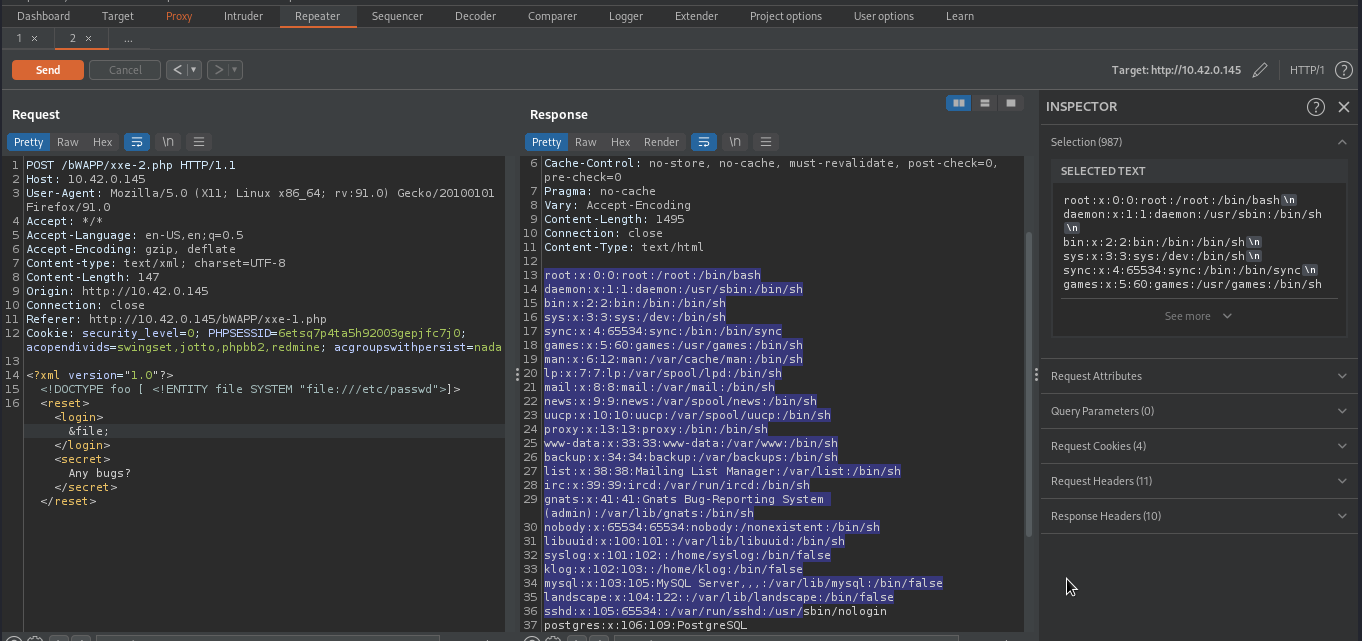Close Repeater tab 1
Screen dimensions: 1362x641
tap(34, 38)
